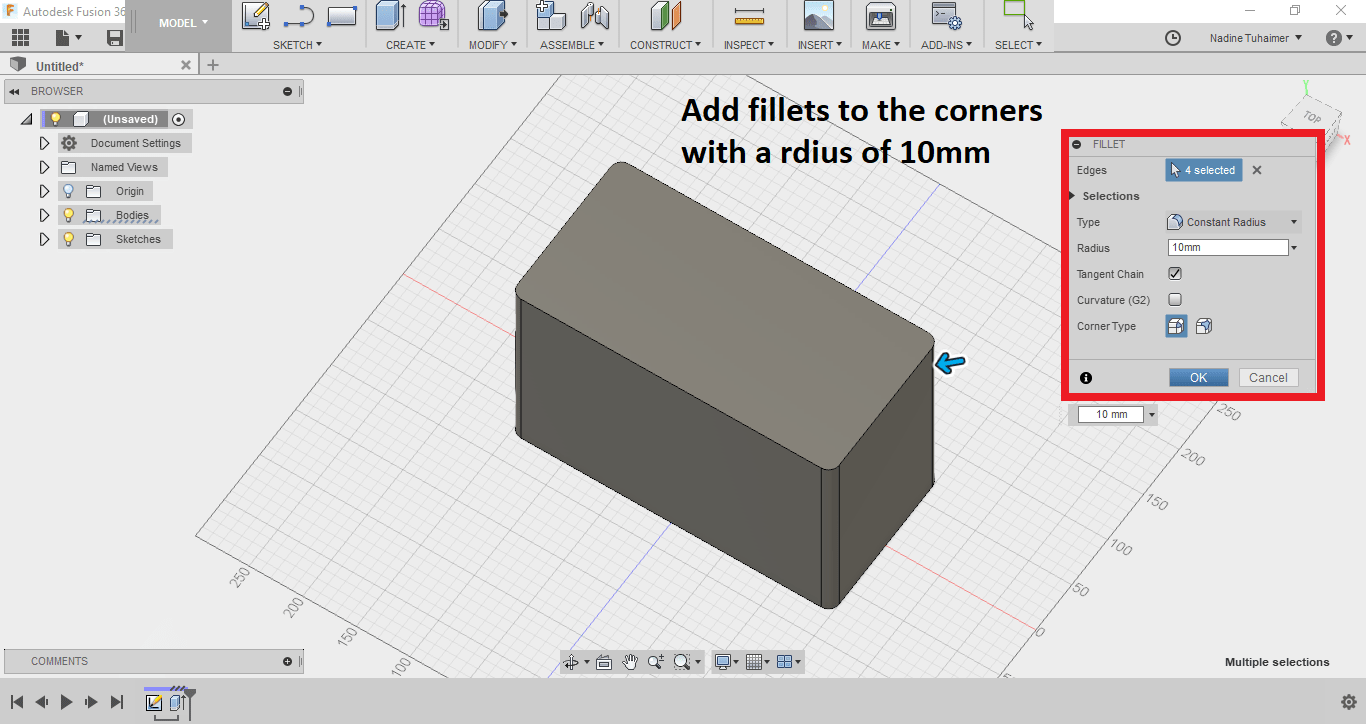Click the New Component assemble icon
This screenshot has height=724, width=1366.
(x=551, y=15)
